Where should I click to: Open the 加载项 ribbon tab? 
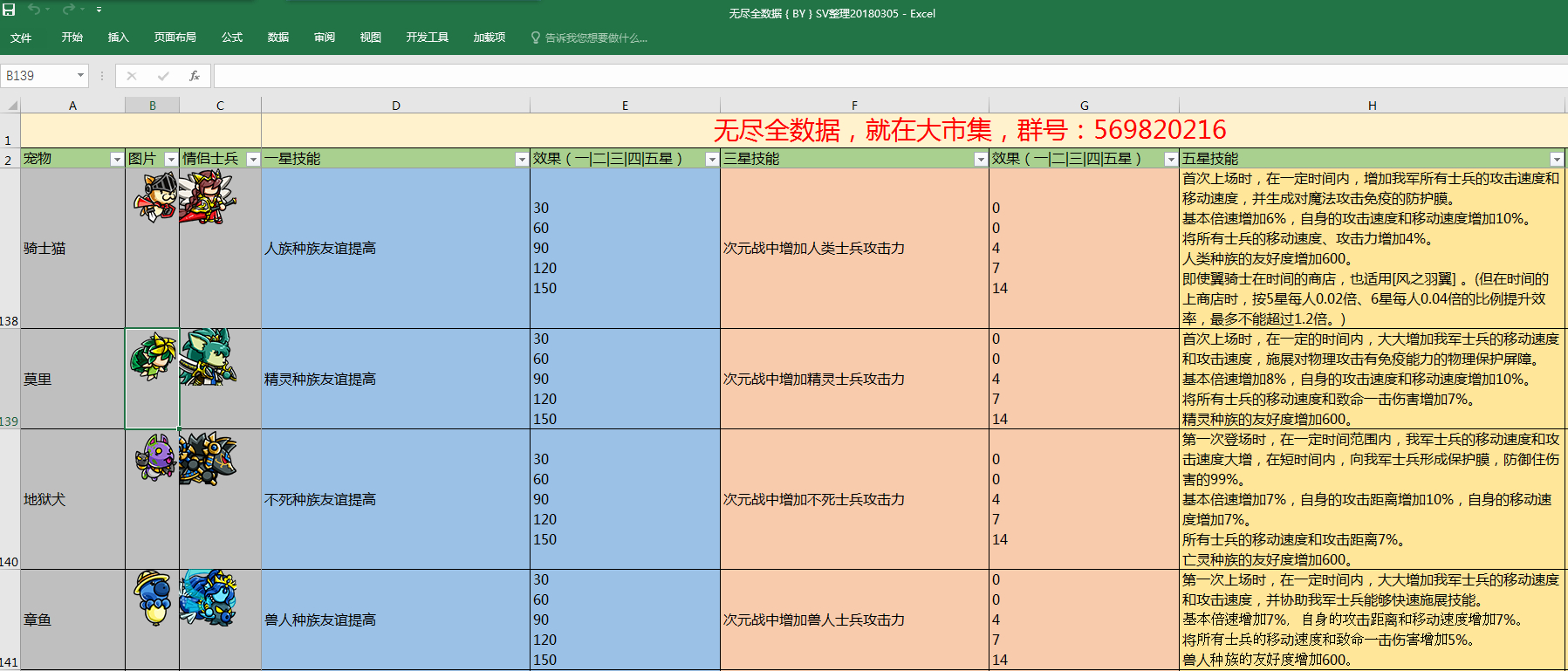490,38
